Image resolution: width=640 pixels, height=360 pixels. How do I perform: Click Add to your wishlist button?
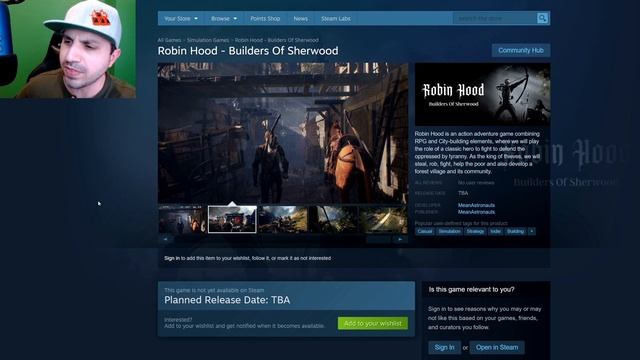[373, 323]
